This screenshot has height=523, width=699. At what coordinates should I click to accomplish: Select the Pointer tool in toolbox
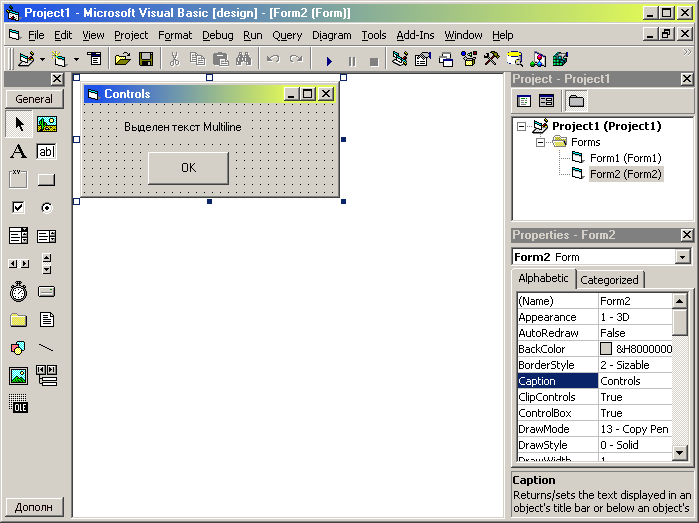coord(18,124)
